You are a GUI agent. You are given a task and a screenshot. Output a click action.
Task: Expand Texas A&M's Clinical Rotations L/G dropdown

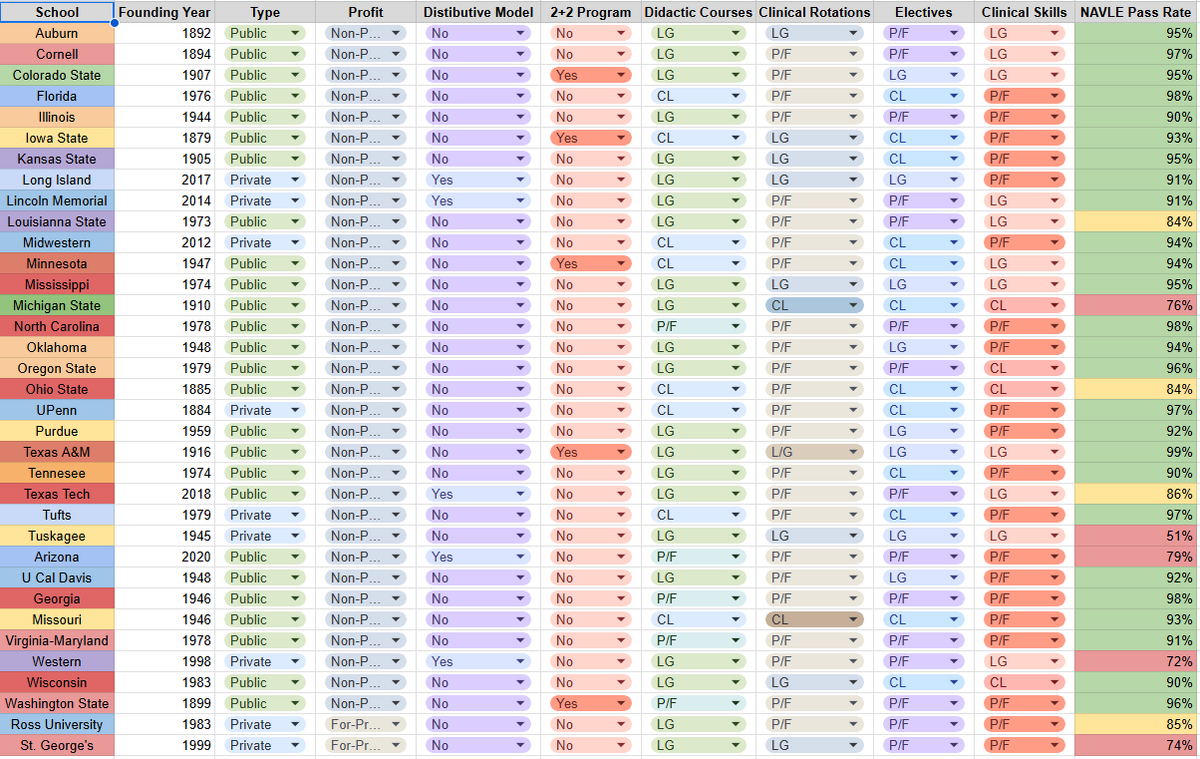point(852,452)
